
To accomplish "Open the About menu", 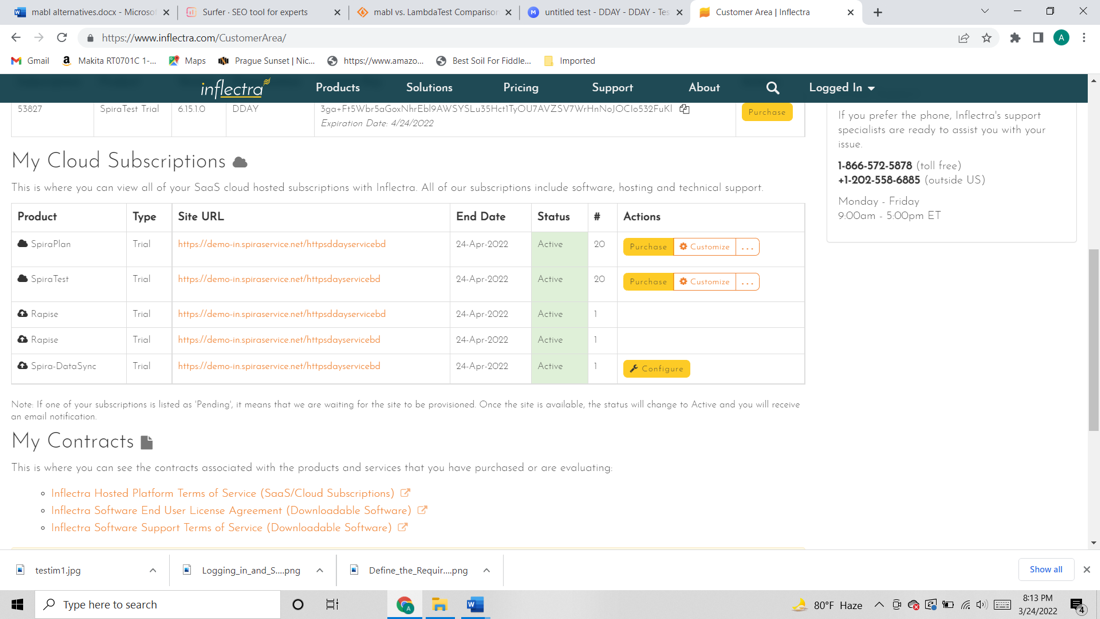I will (x=704, y=88).
